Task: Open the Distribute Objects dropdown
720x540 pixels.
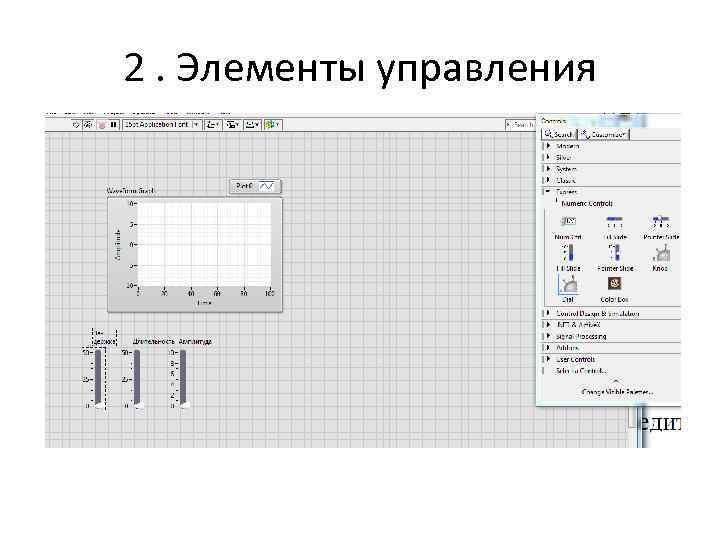Action: coord(233,124)
